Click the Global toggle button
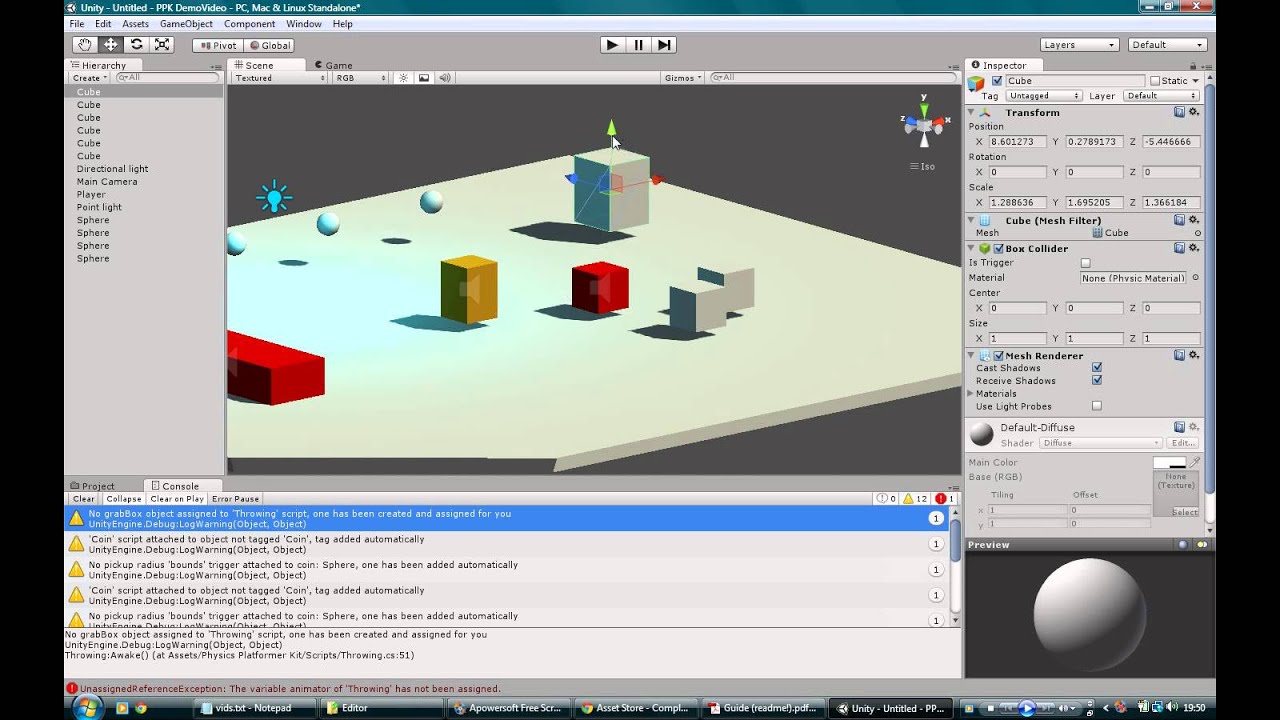1280x720 pixels. (x=269, y=45)
